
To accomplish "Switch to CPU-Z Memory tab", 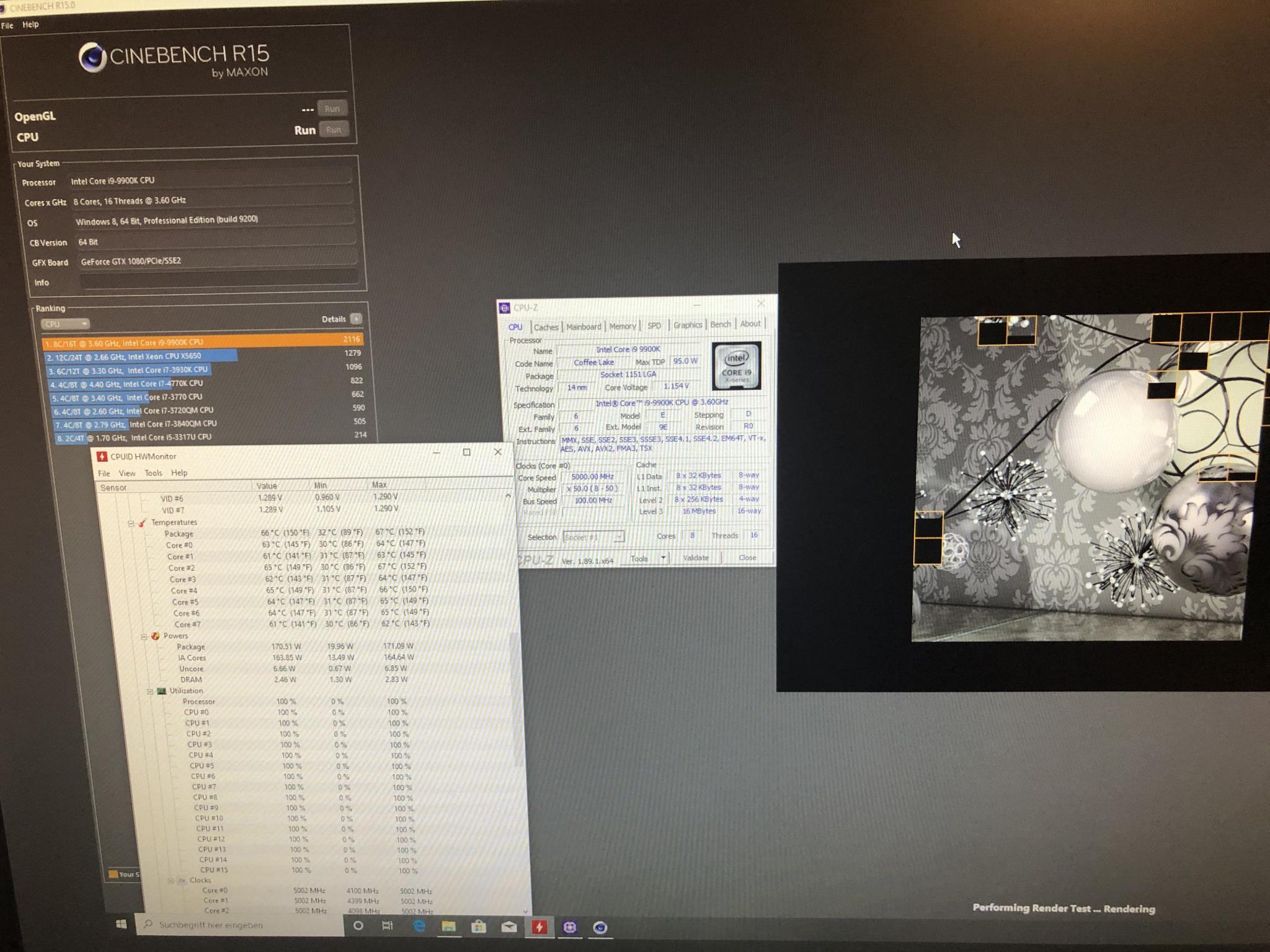I will [x=622, y=326].
